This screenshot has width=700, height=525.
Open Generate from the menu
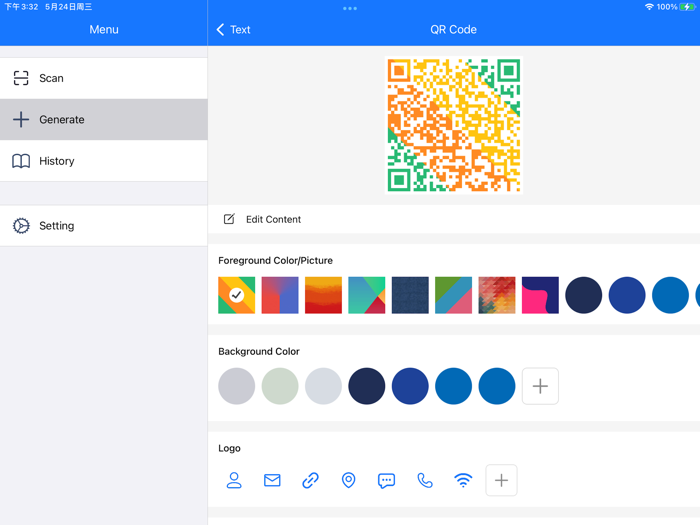coord(104,120)
